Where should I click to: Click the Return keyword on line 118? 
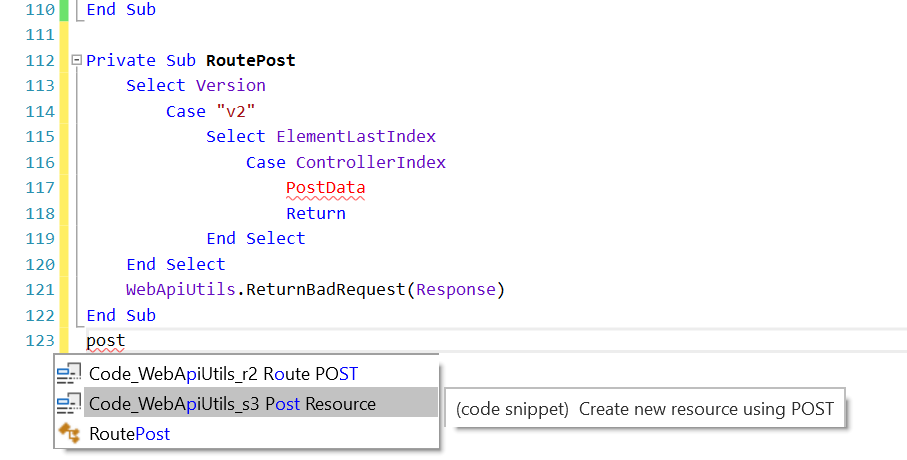pos(316,213)
